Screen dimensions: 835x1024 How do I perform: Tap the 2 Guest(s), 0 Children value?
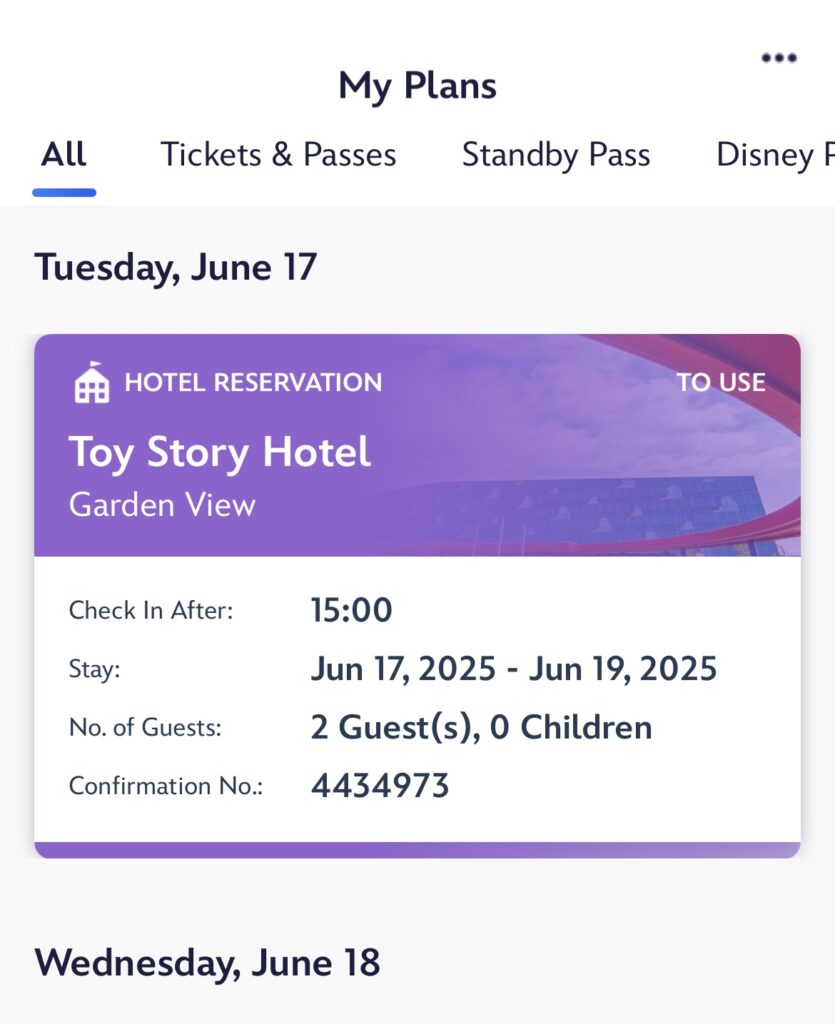pyautogui.click(x=481, y=727)
